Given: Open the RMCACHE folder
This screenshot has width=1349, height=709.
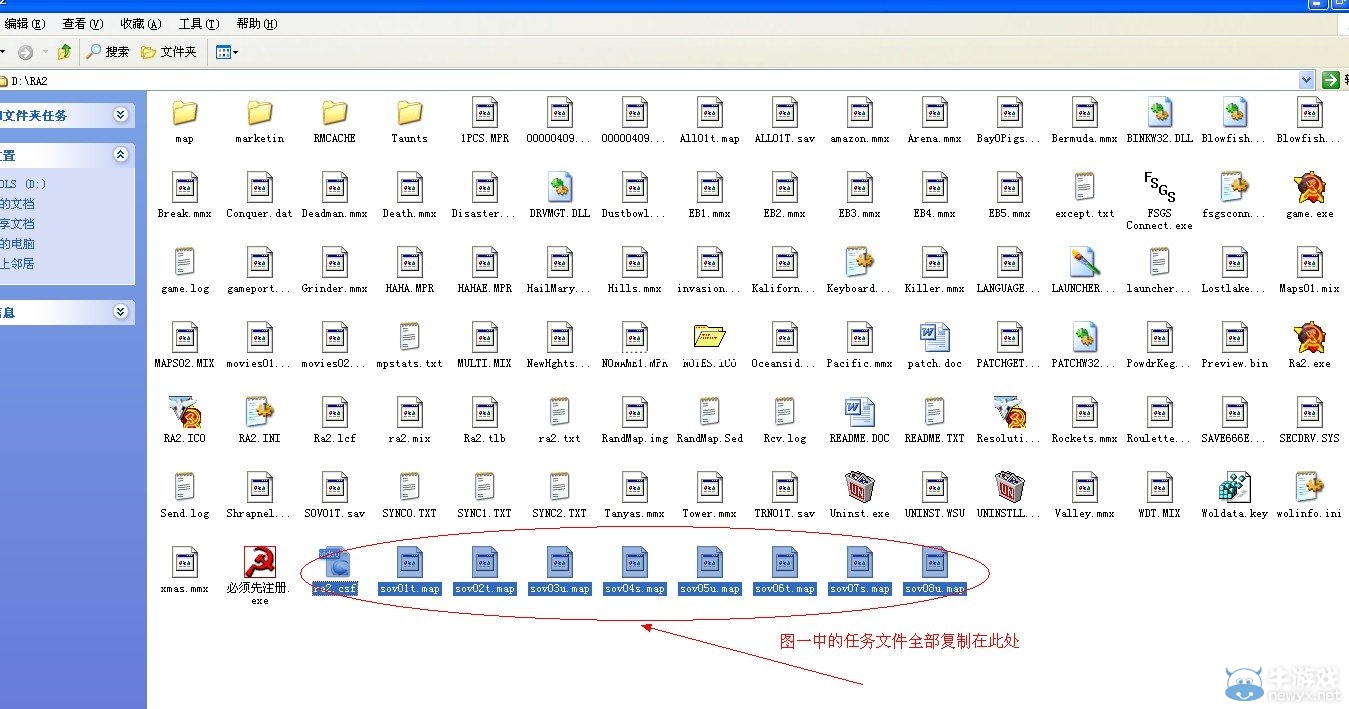Looking at the screenshot, I should (335, 113).
